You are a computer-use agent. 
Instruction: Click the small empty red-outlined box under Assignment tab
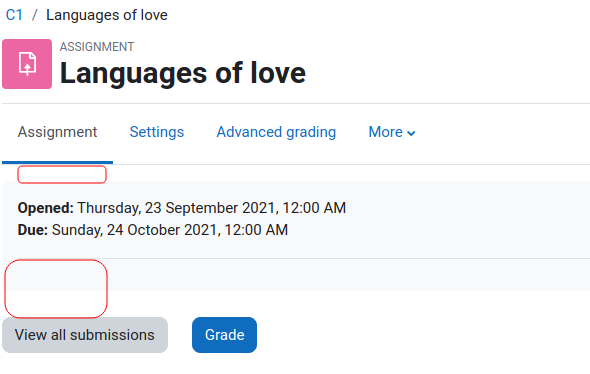(62, 175)
